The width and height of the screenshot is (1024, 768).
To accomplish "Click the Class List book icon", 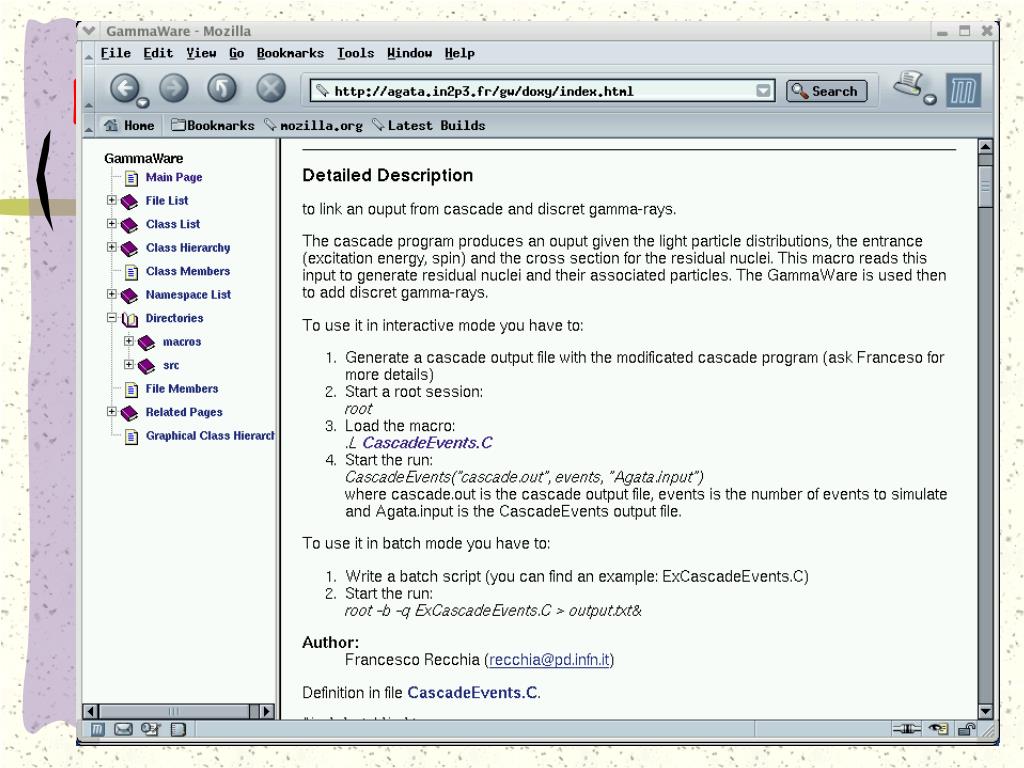I will (129, 225).
